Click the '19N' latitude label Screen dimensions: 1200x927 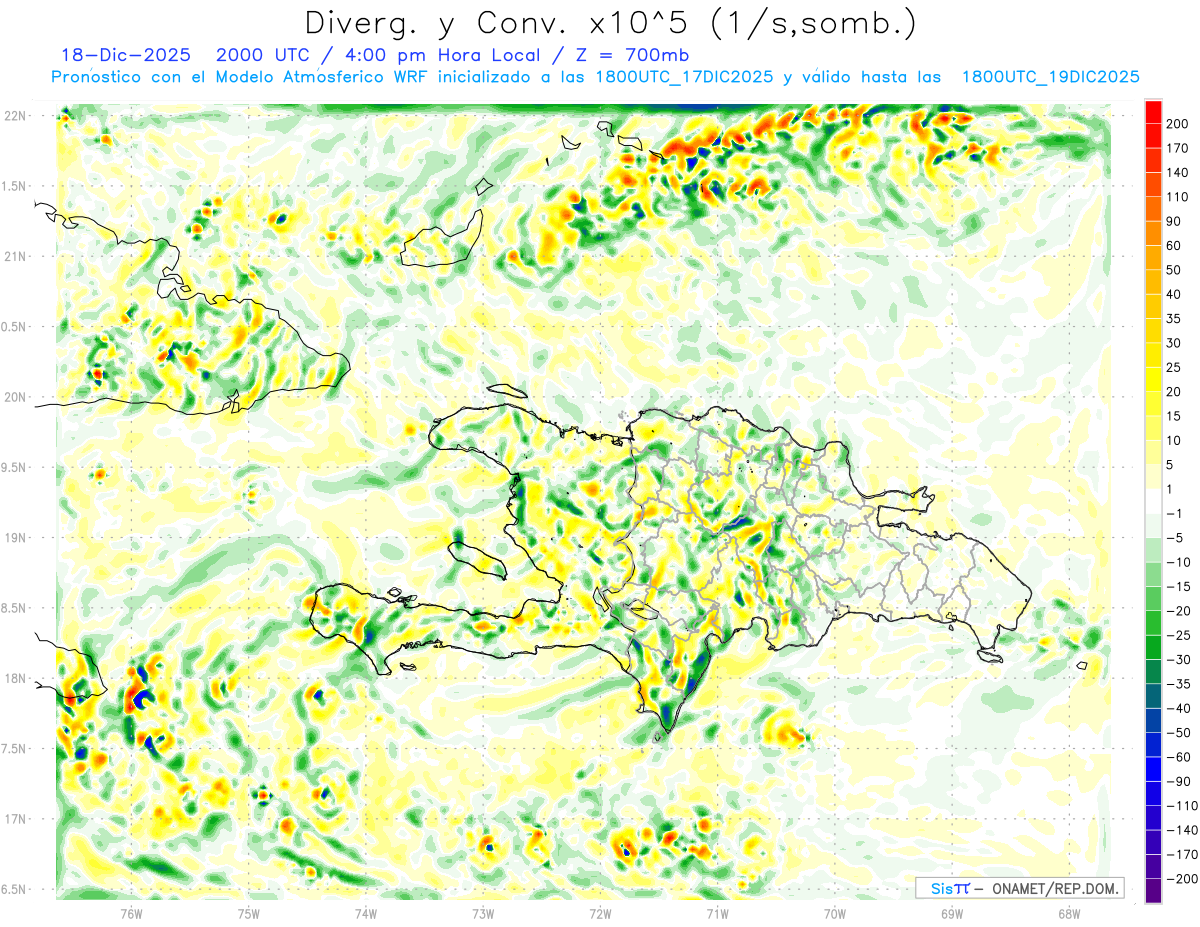click(14, 538)
